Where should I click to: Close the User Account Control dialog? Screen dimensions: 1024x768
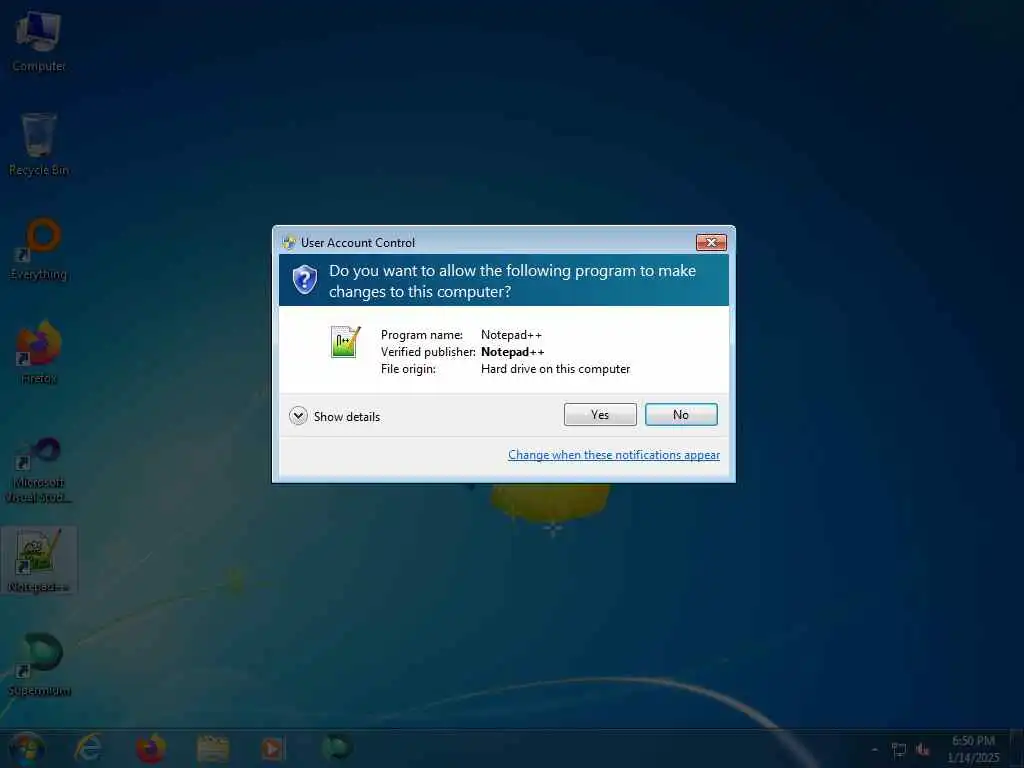pyautogui.click(x=711, y=242)
